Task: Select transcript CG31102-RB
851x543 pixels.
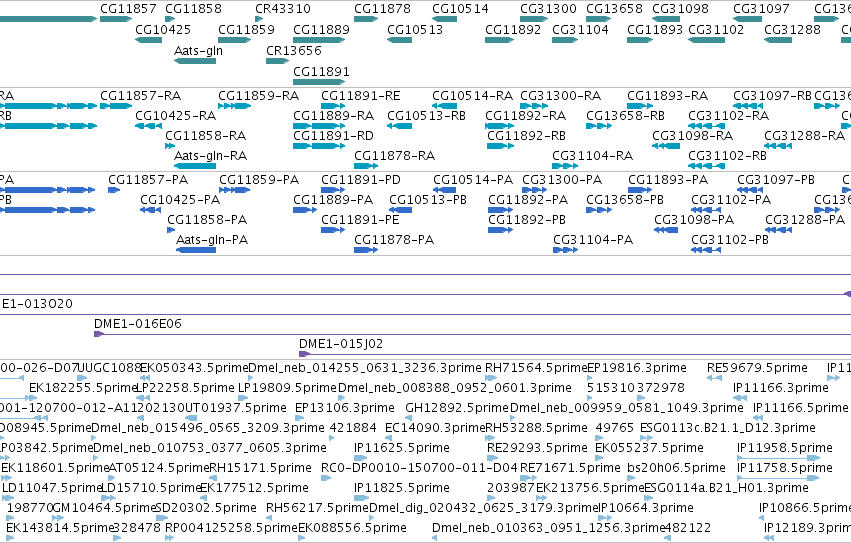Action: point(727,156)
